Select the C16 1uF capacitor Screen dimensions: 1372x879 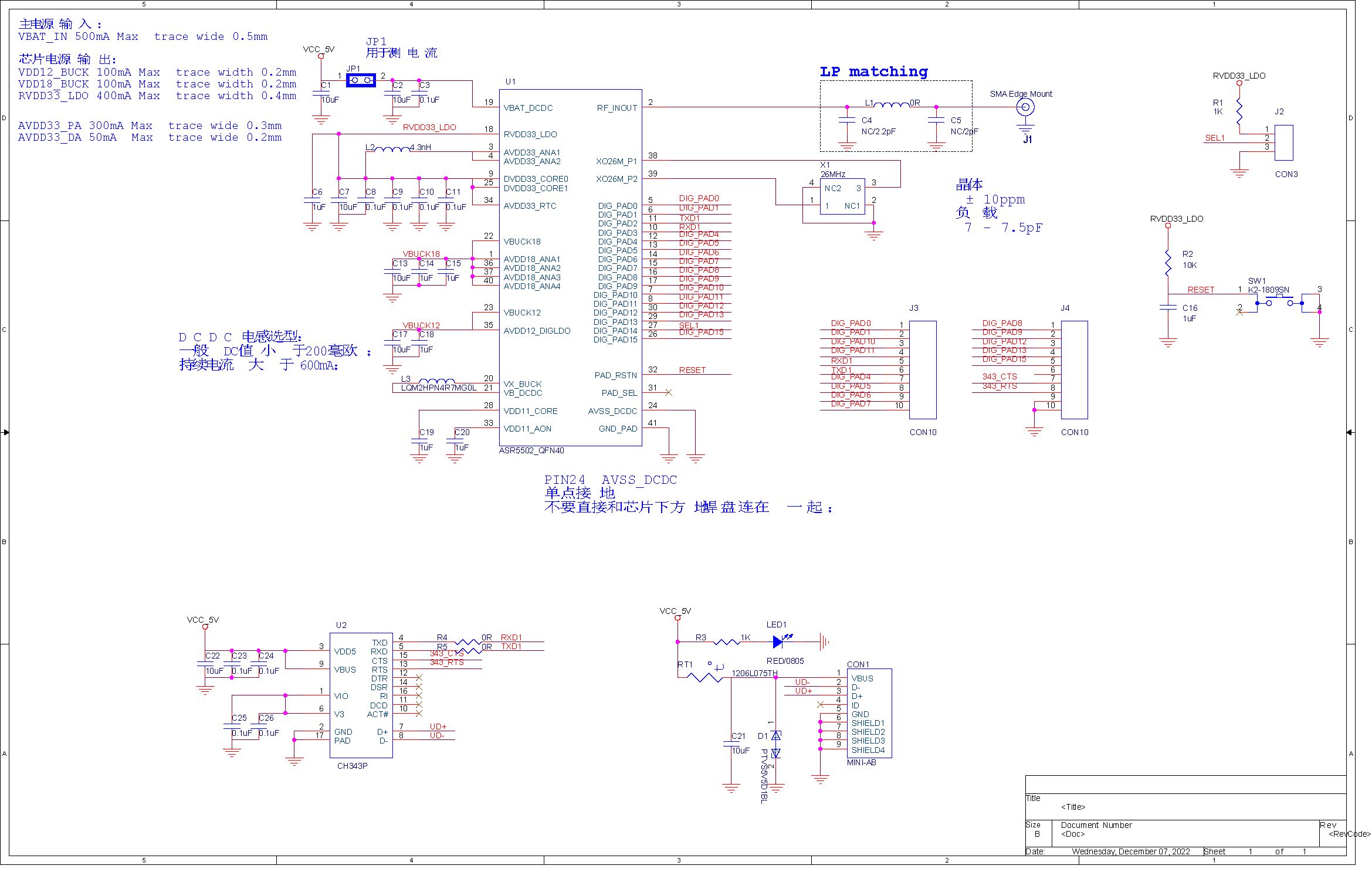coord(1168,307)
